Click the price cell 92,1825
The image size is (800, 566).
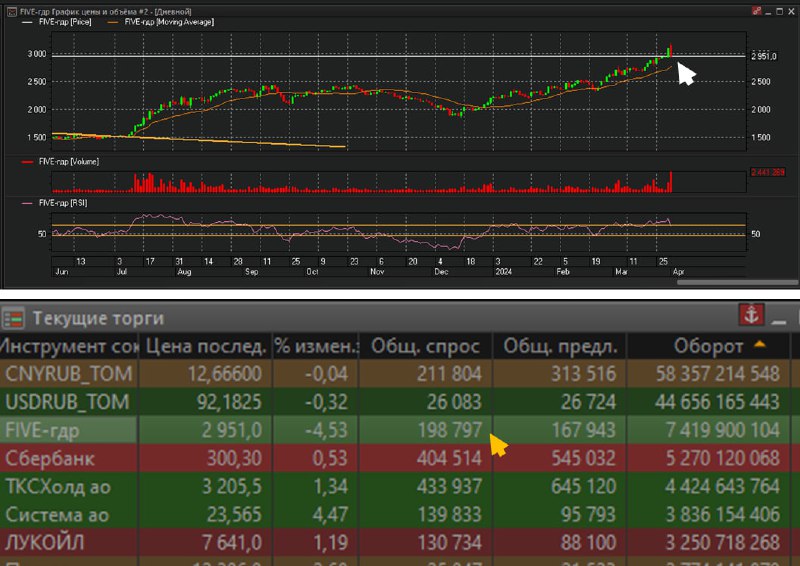coord(206,402)
